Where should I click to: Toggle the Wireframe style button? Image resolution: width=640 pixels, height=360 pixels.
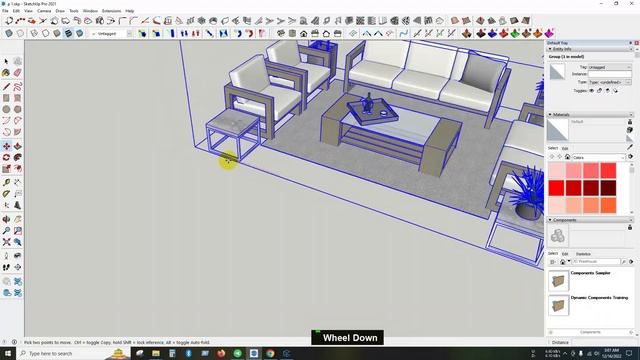(x=34, y=33)
